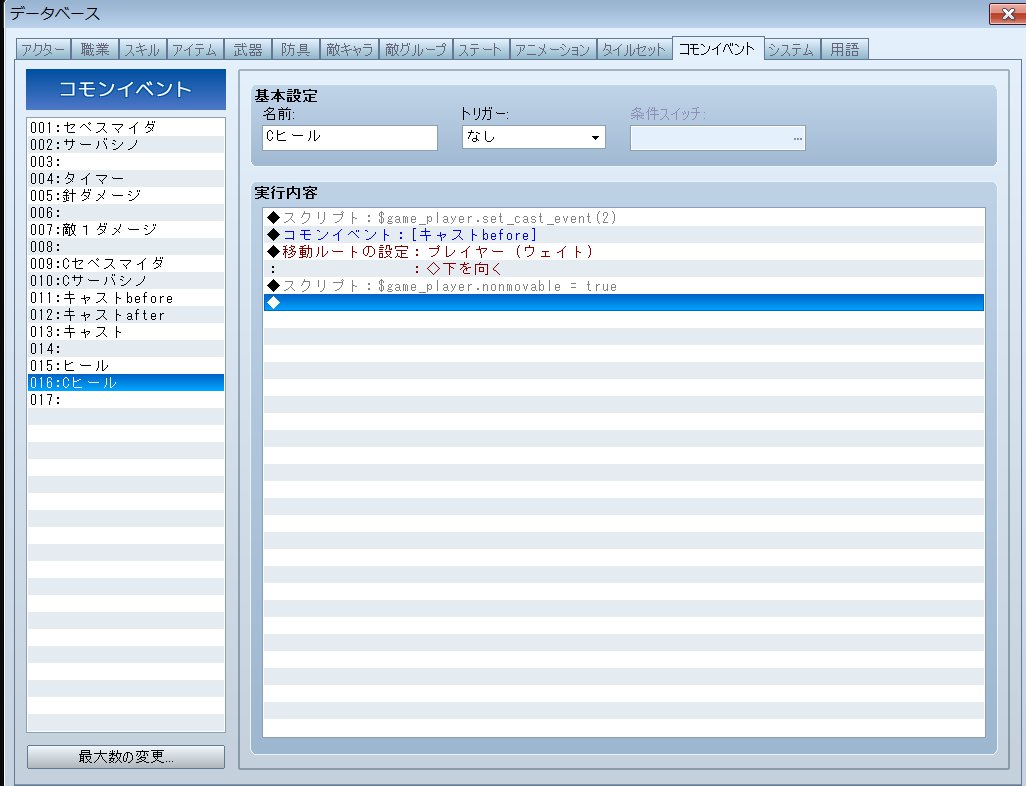Select list entry 004:タイマー
Screen dimensions: 1026x786
click(126, 178)
